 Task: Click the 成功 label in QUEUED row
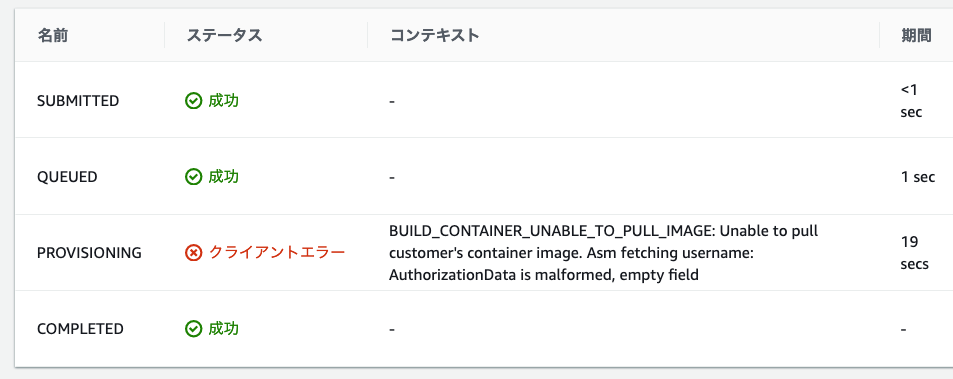point(224,177)
